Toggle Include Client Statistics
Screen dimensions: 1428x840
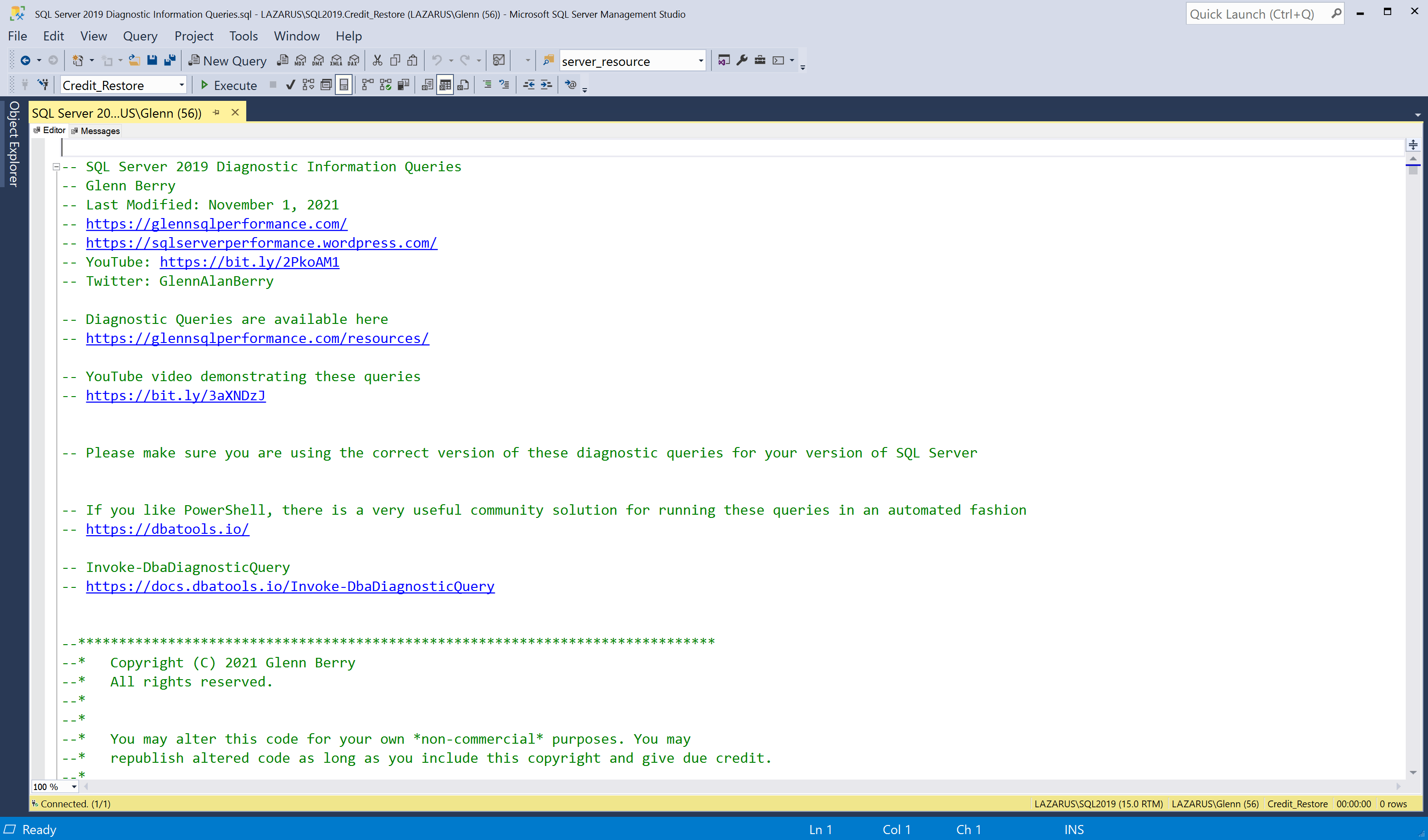(403, 85)
